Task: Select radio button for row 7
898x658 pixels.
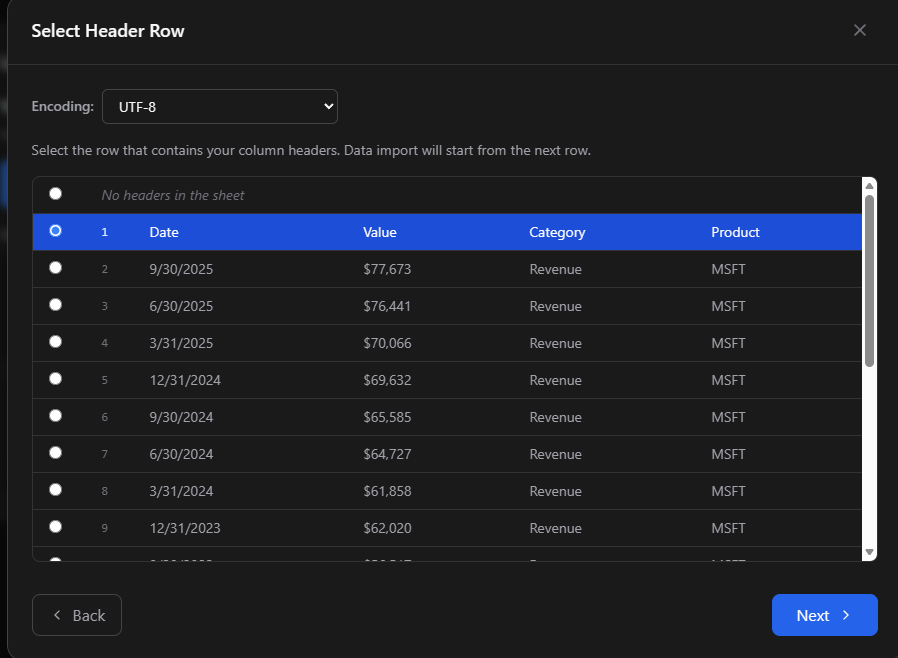Action: (x=55, y=453)
